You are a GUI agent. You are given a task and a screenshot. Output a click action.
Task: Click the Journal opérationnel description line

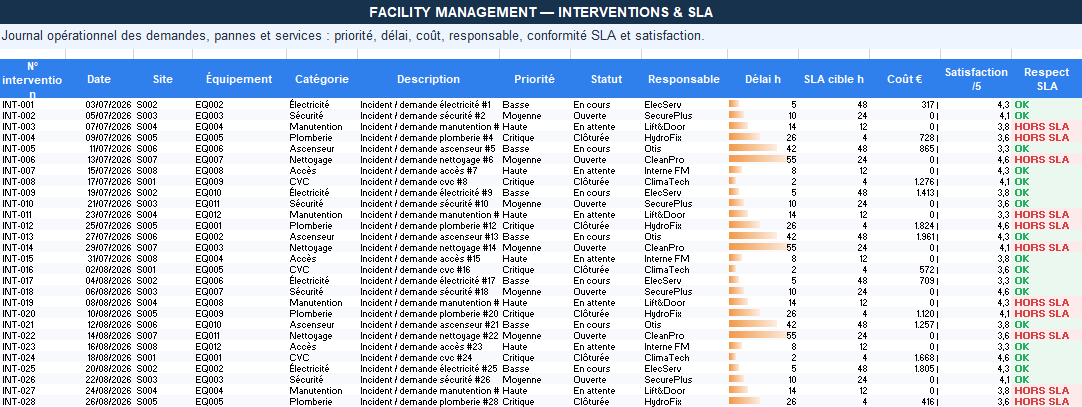pyautogui.click(x=541, y=36)
